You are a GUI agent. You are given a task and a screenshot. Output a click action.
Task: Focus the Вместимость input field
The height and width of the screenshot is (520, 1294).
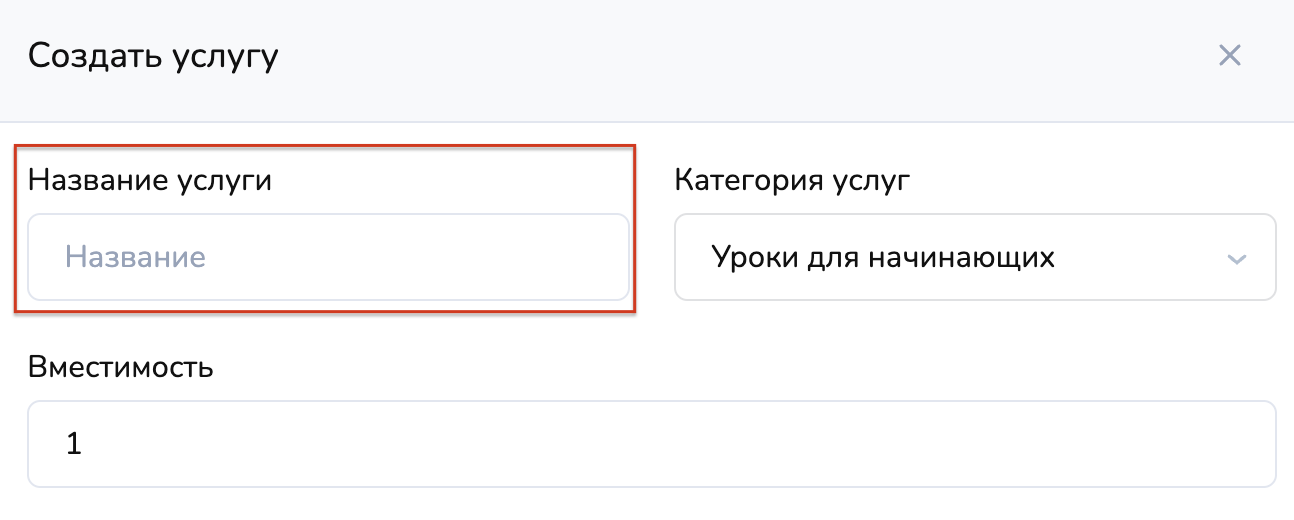[651, 444]
